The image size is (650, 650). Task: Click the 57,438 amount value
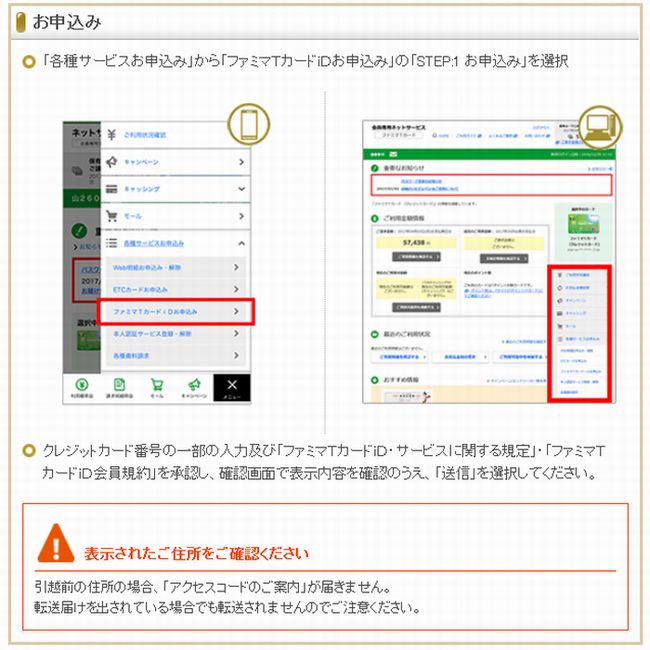click(415, 243)
